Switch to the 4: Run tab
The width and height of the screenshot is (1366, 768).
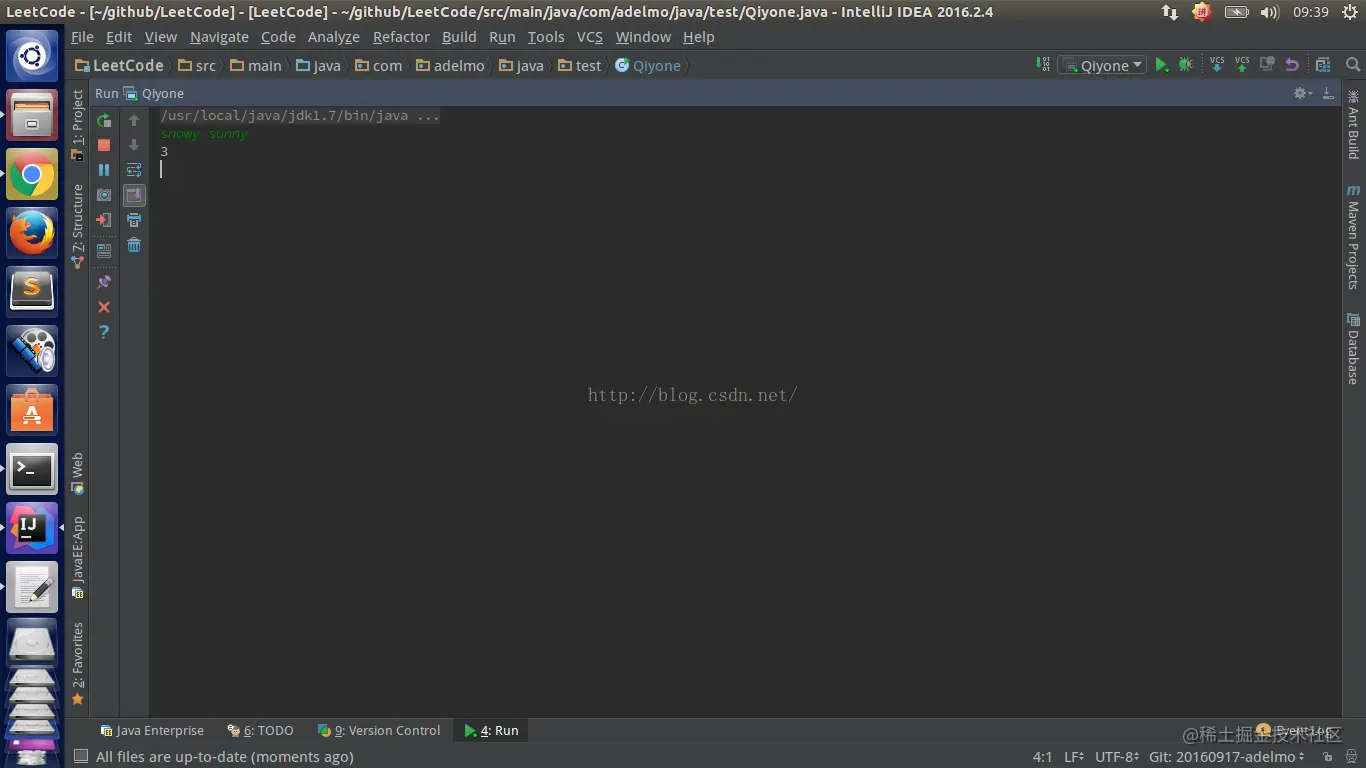[x=491, y=731]
